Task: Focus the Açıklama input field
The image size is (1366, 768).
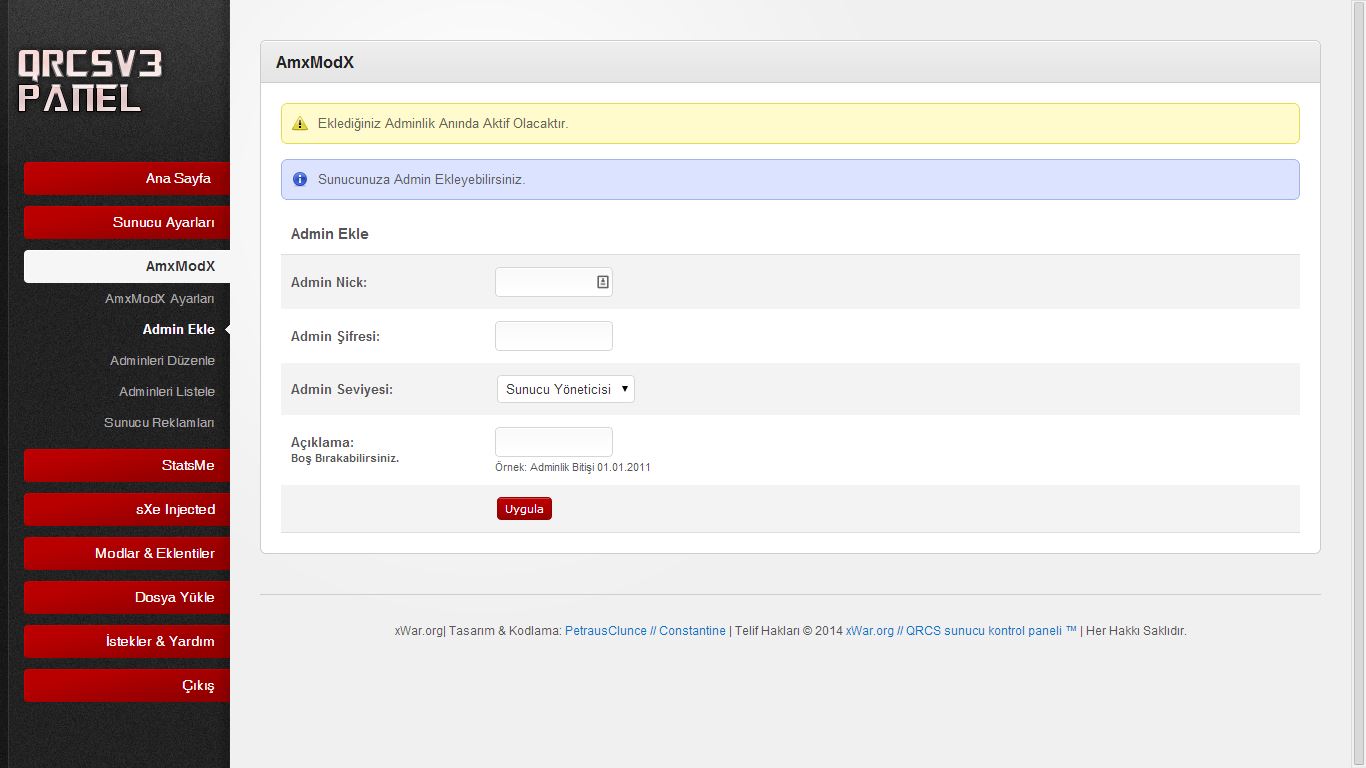Action: (x=553, y=442)
